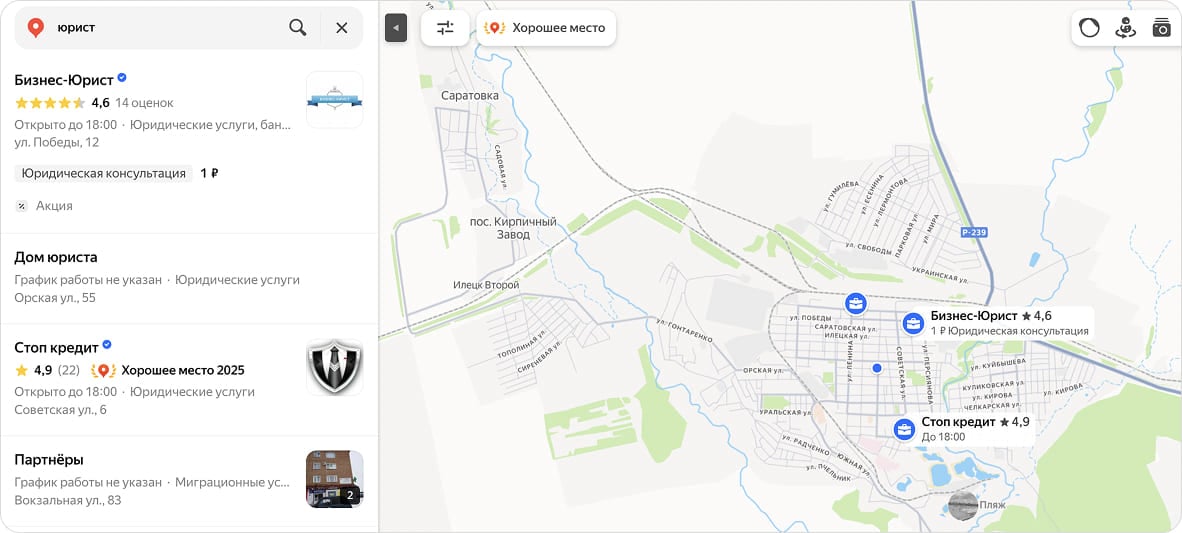The height and width of the screenshot is (533, 1182).
Task: Click the "Бизнес-Юрист ★ 4,6" map label
Action: point(991,316)
